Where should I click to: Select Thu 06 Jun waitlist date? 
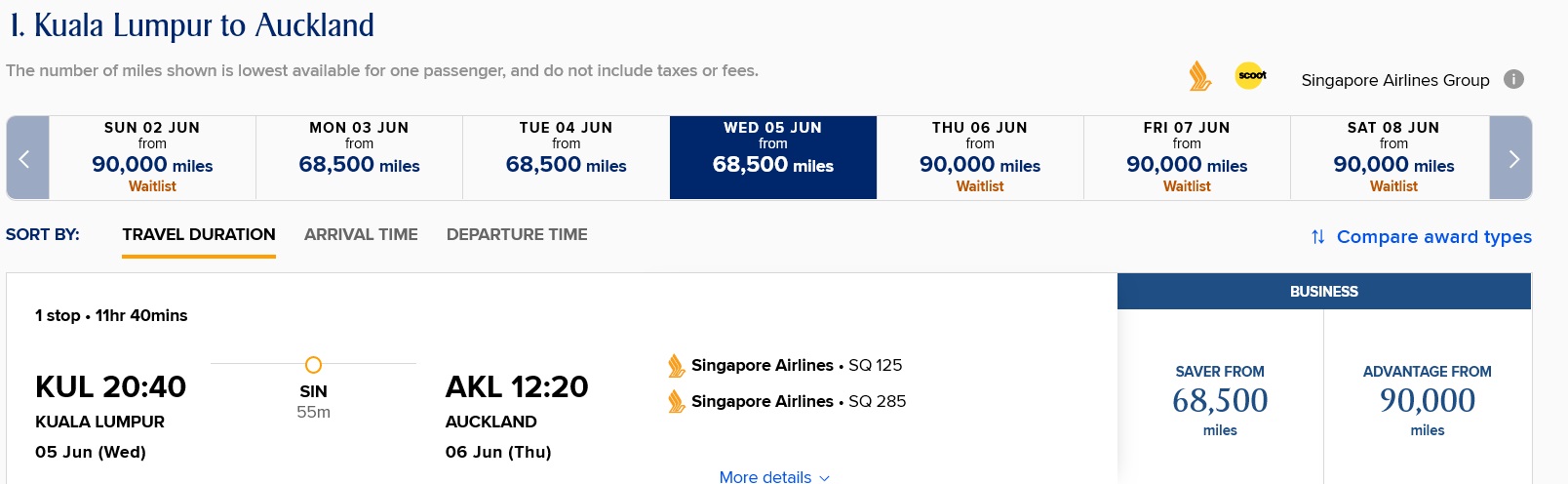click(x=980, y=158)
